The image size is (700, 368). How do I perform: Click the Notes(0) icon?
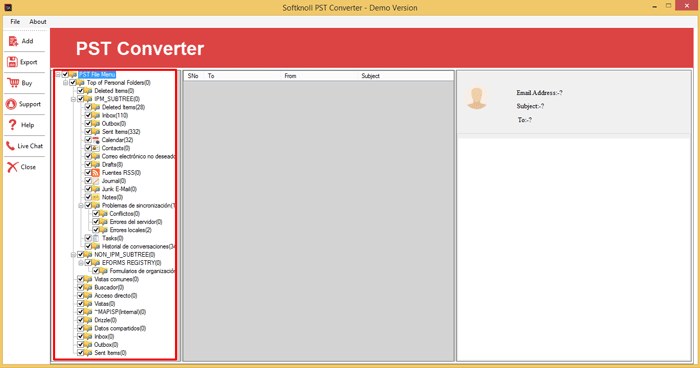(x=96, y=197)
